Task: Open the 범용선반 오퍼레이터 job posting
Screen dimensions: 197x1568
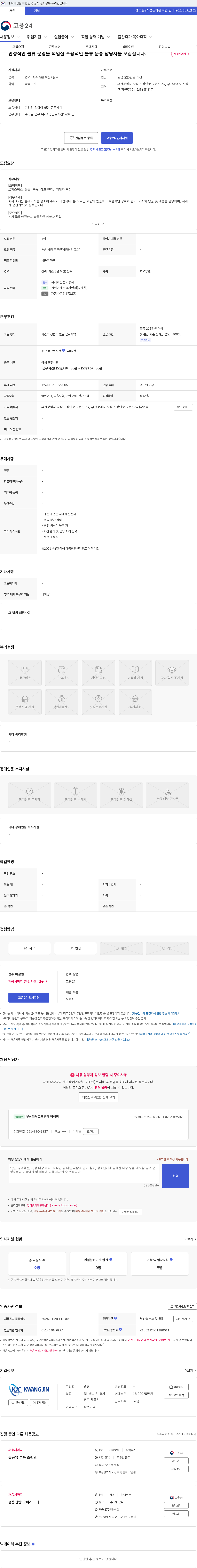Action: pos(24,1502)
